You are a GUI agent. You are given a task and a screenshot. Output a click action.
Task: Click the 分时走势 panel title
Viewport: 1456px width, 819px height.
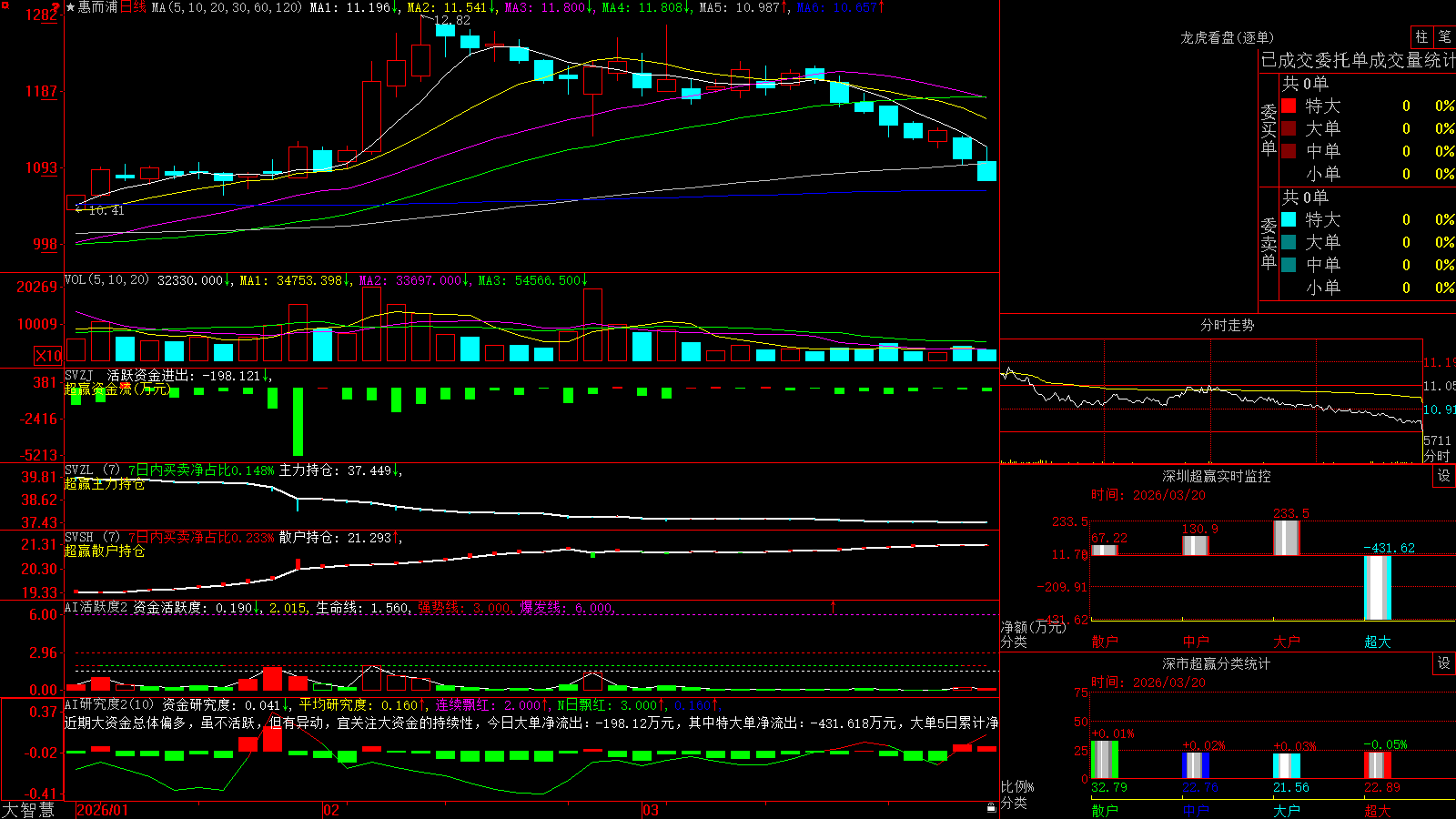pos(1228,325)
